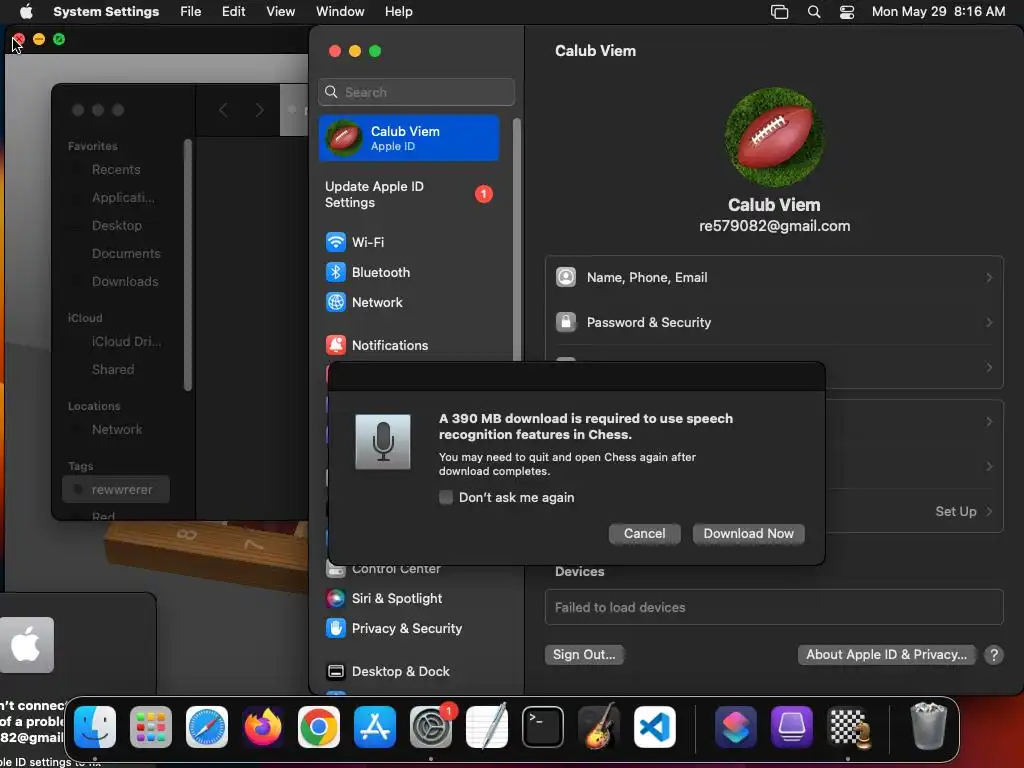Open the Window menu
This screenshot has width=1024, height=768.
340,12
